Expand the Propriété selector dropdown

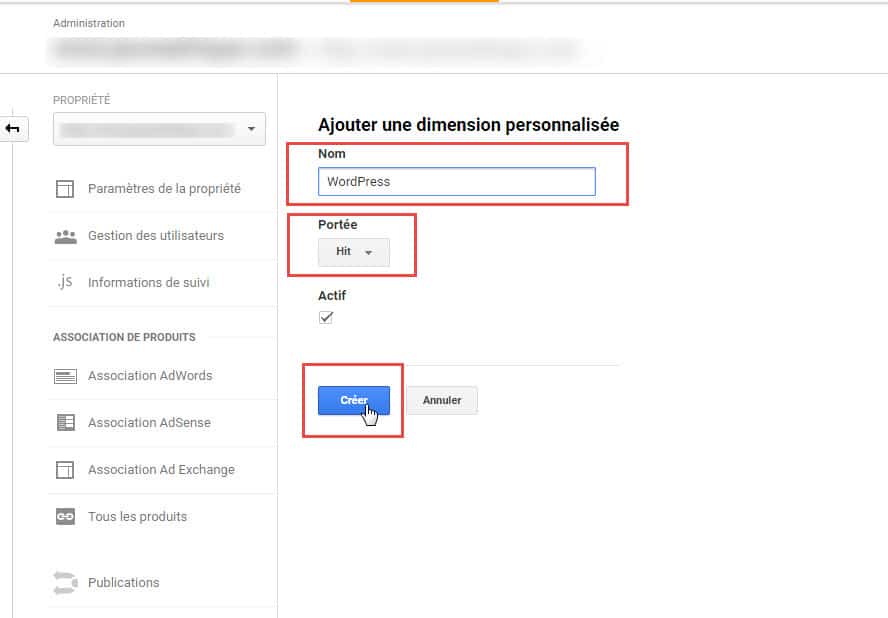pos(159,130)
